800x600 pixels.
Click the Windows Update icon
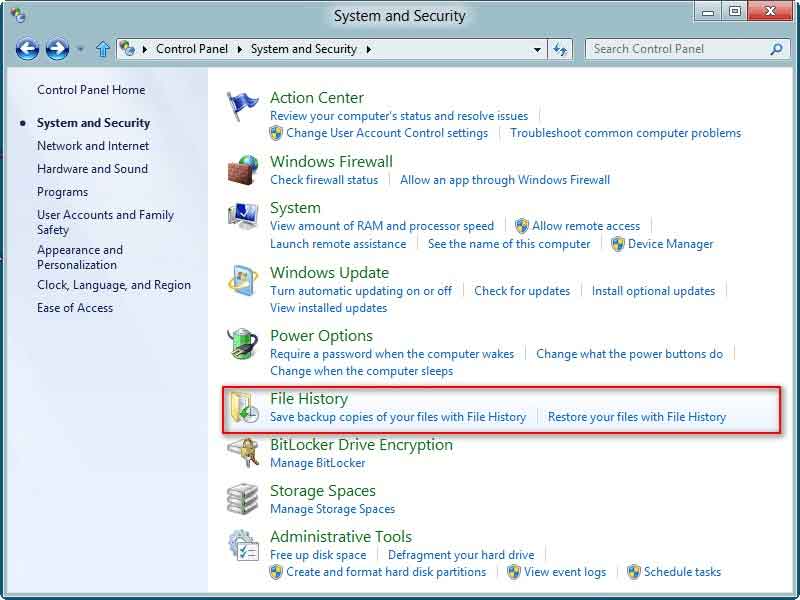243,280
